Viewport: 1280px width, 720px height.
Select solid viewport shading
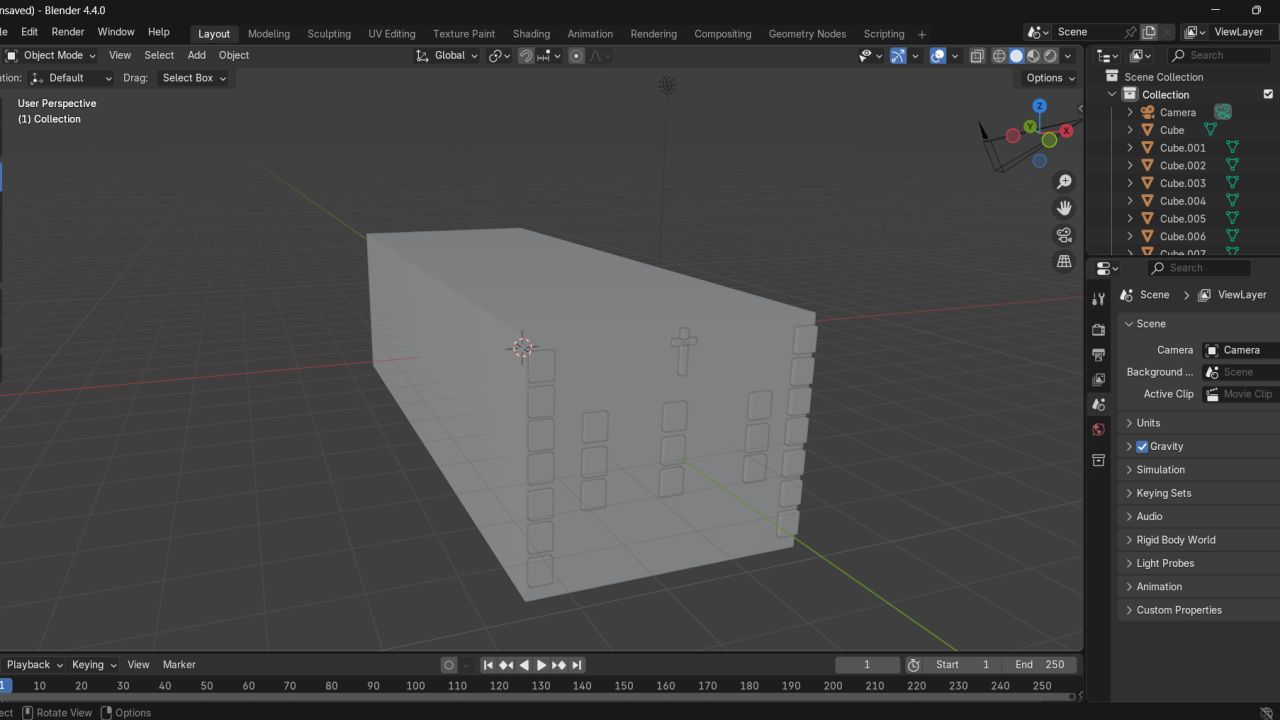click(x=1016, y=56)
